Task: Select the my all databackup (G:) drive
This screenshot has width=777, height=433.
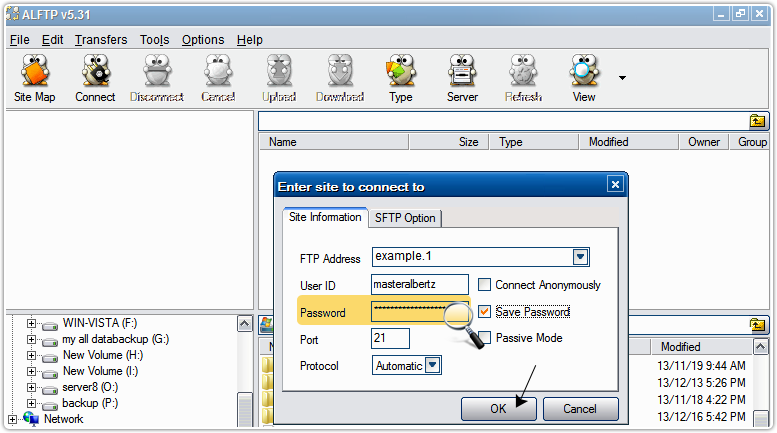Action: click(115, 339)
